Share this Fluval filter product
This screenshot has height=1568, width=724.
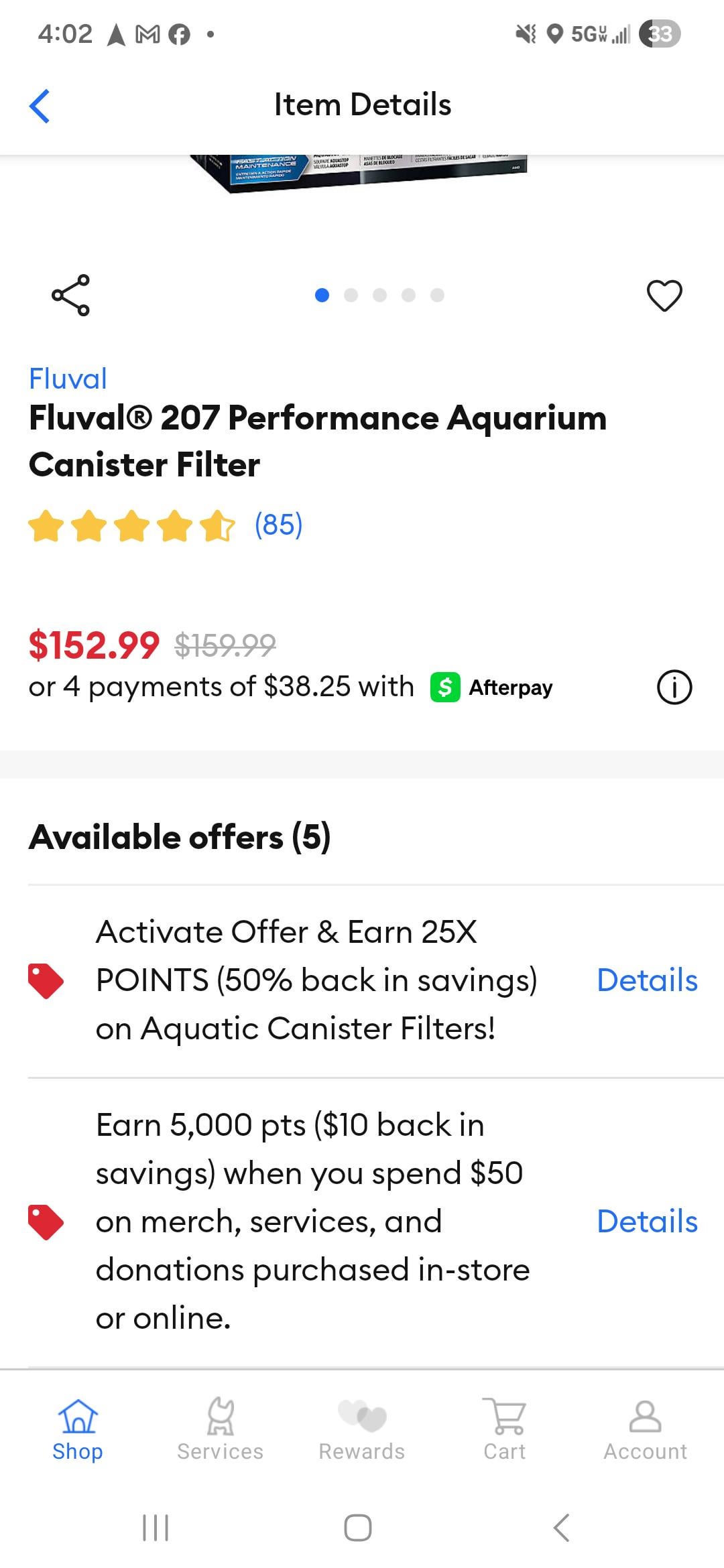click(70, 295)
